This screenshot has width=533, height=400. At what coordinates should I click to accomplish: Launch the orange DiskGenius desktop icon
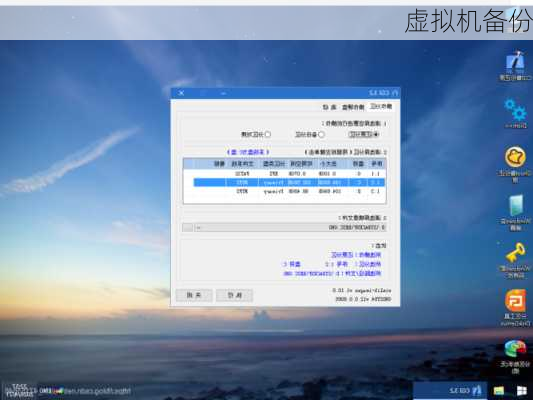(x=515, y=308)
